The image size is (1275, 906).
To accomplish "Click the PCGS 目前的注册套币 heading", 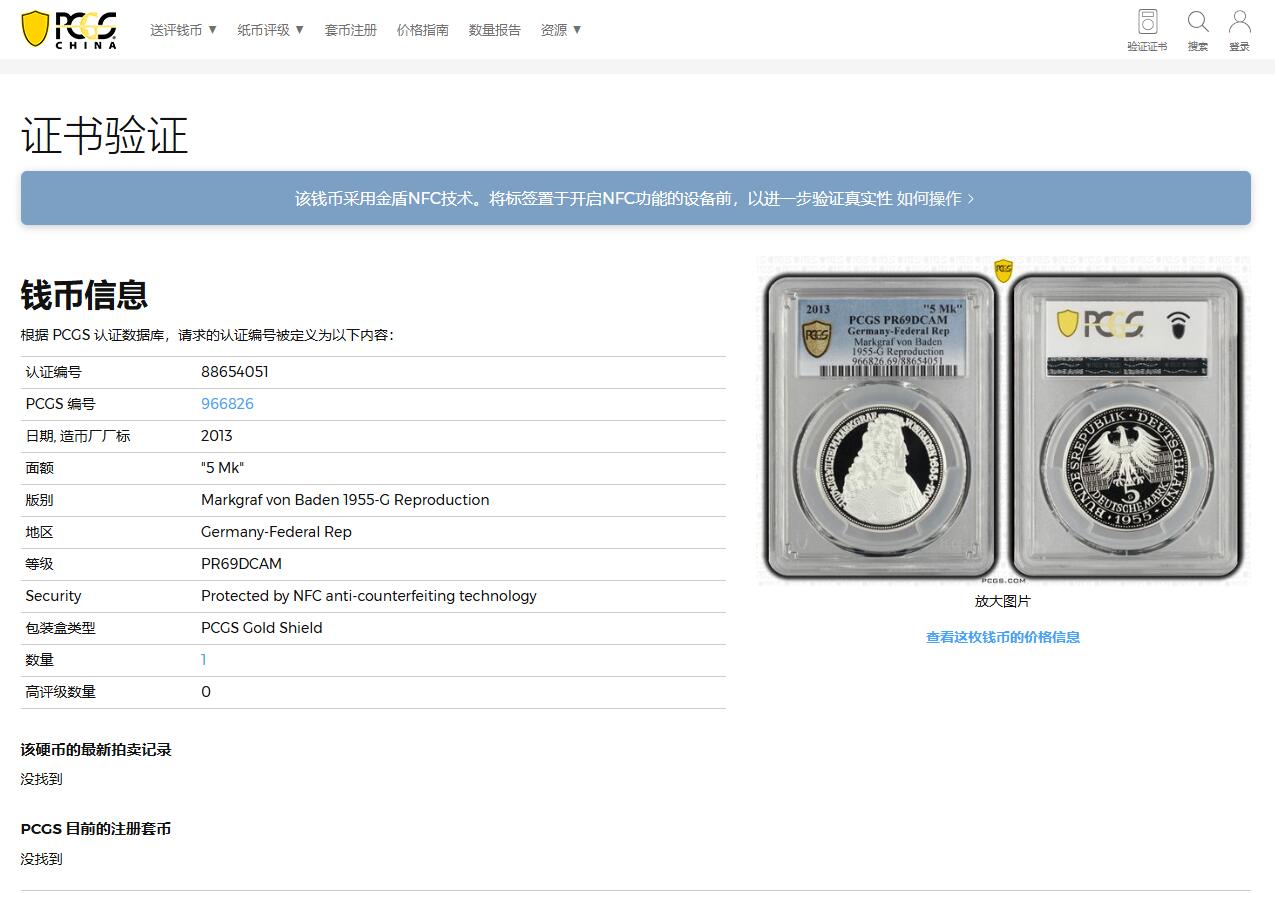I will click(x=96, y=829).
